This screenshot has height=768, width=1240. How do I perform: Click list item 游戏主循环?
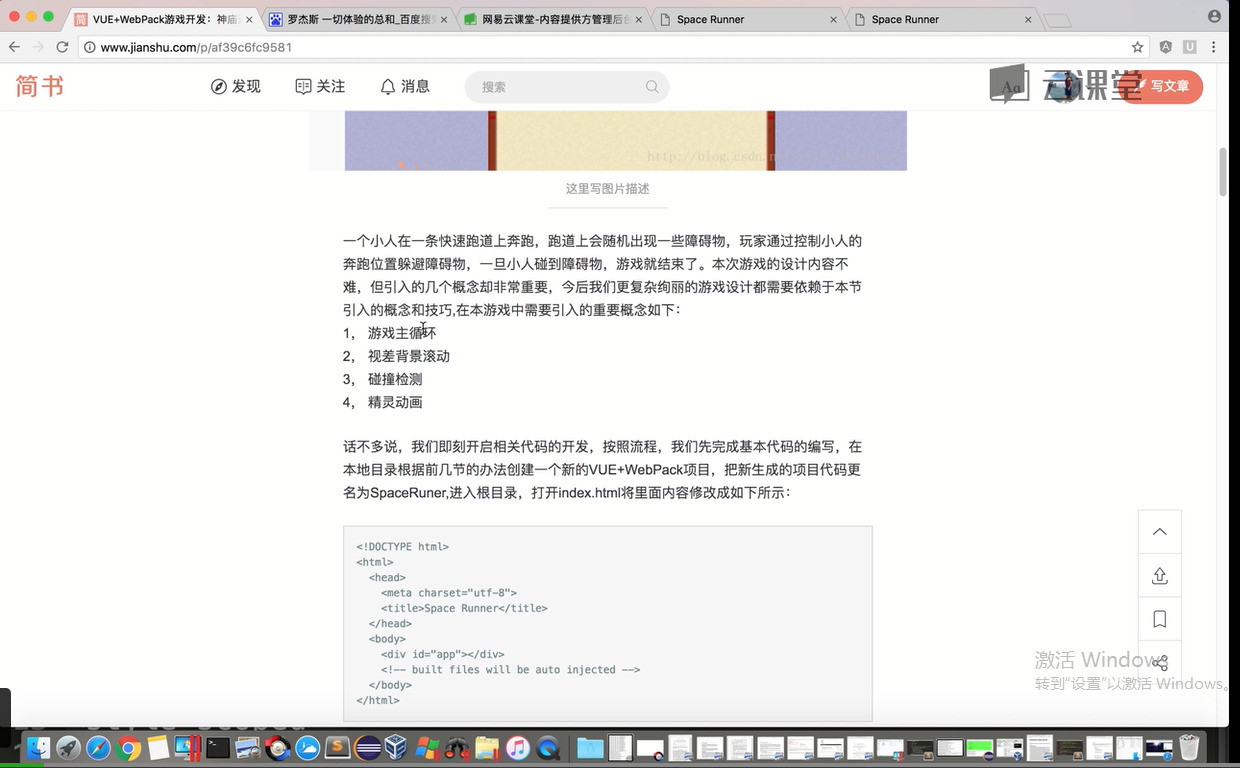tap(402, 333)
